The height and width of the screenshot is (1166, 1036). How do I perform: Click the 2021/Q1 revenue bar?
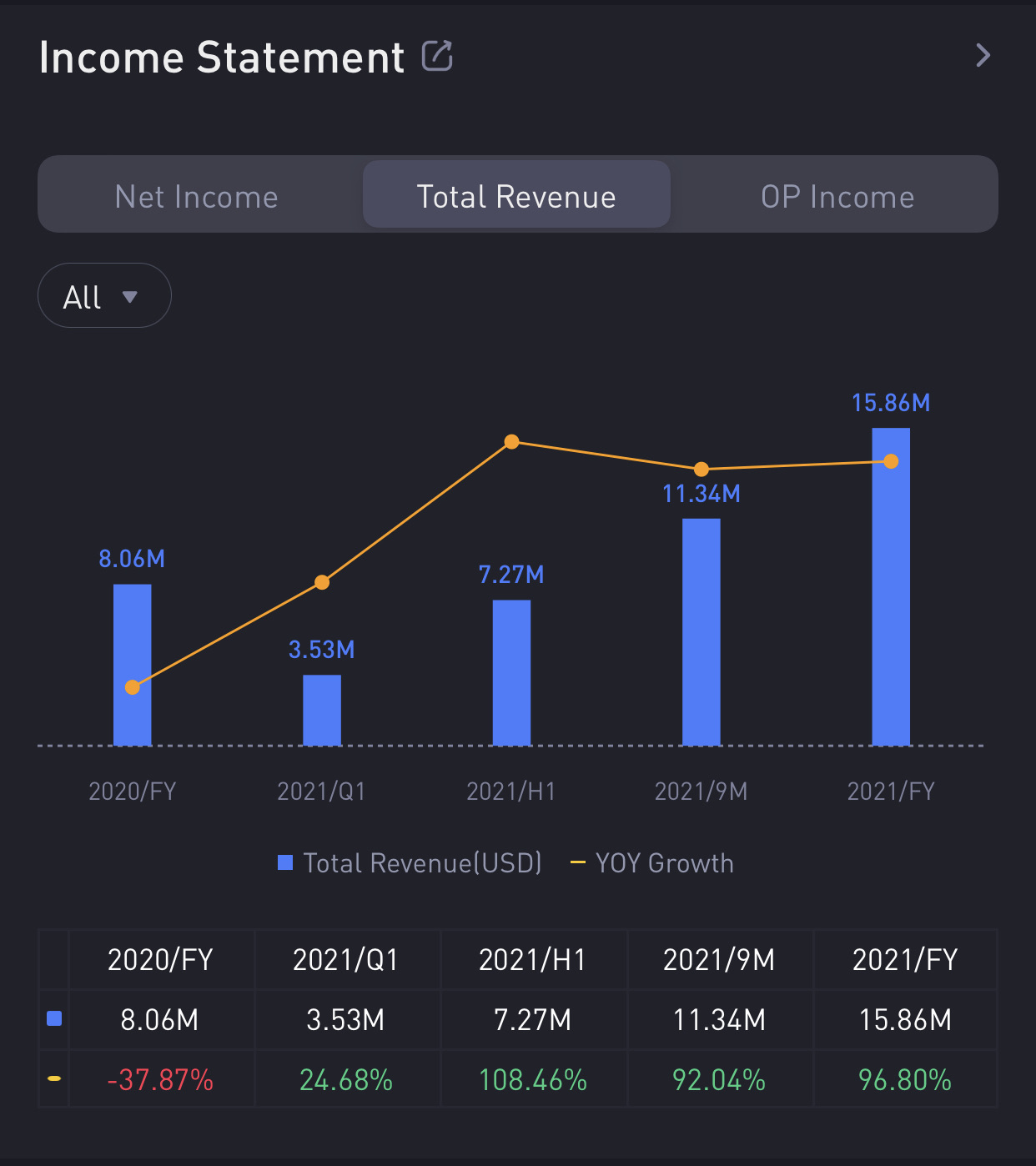[321, 710]
